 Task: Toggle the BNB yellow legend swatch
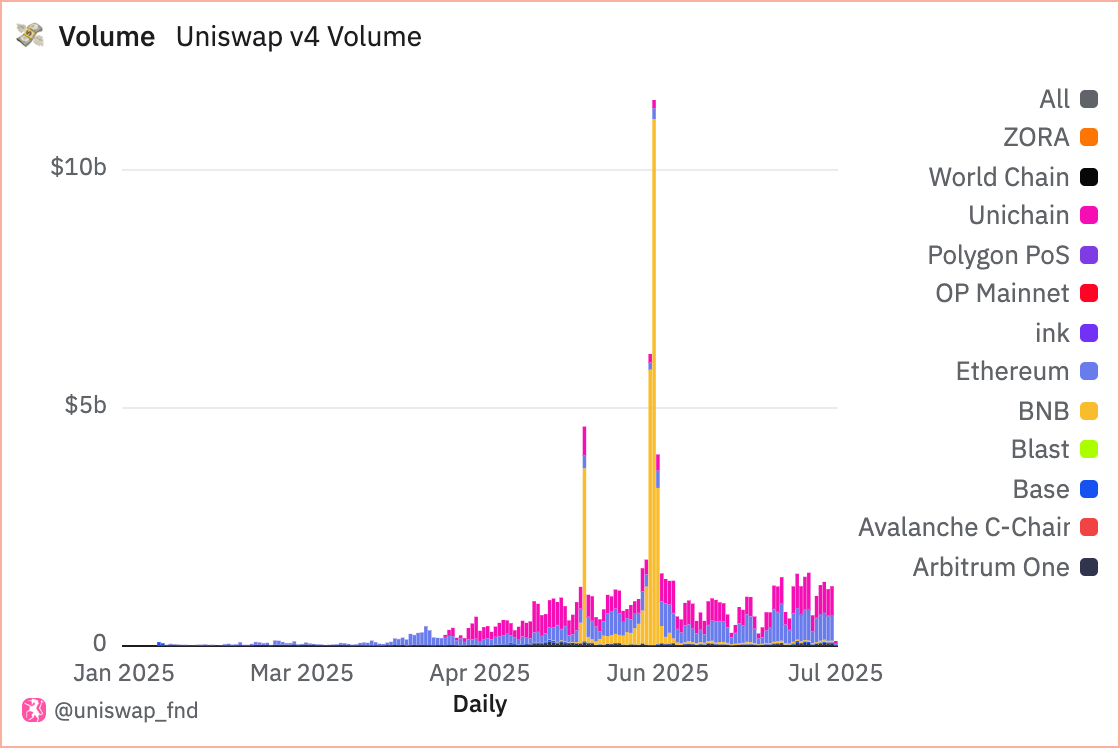click(x=1089, y=411)
